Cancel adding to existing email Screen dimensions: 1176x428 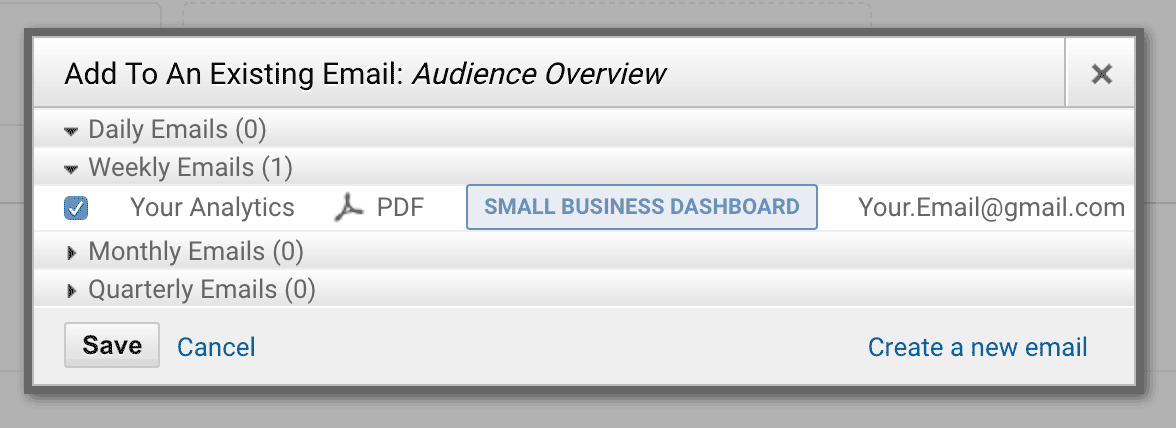pyautogui.click(x=216, y=347)
